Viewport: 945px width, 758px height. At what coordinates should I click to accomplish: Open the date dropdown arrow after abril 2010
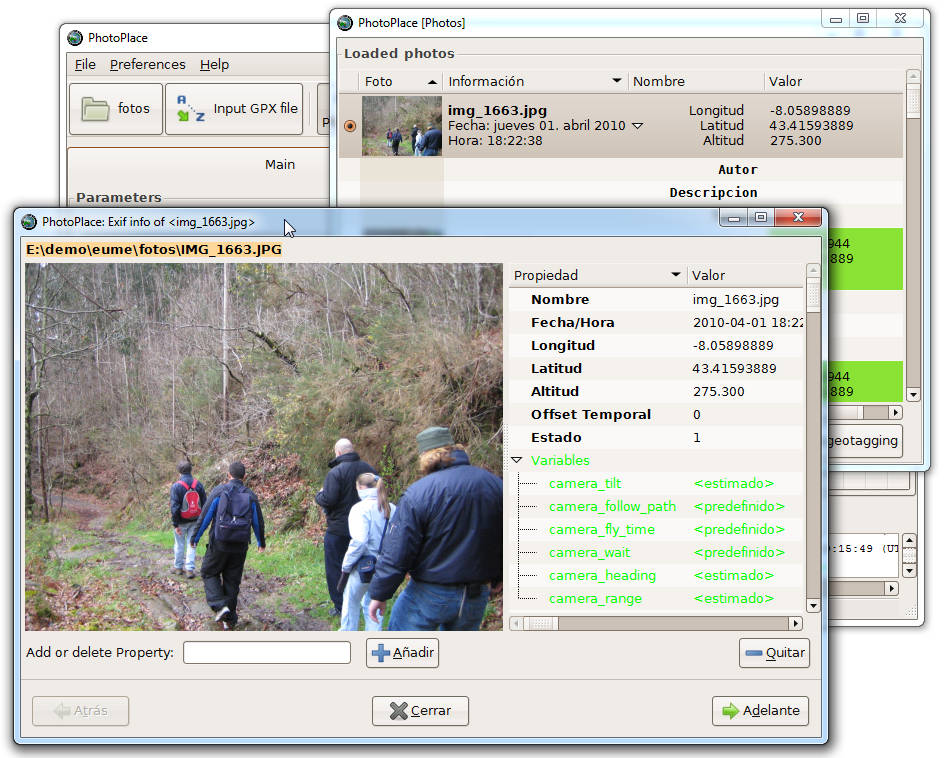[x=637, y=126]
